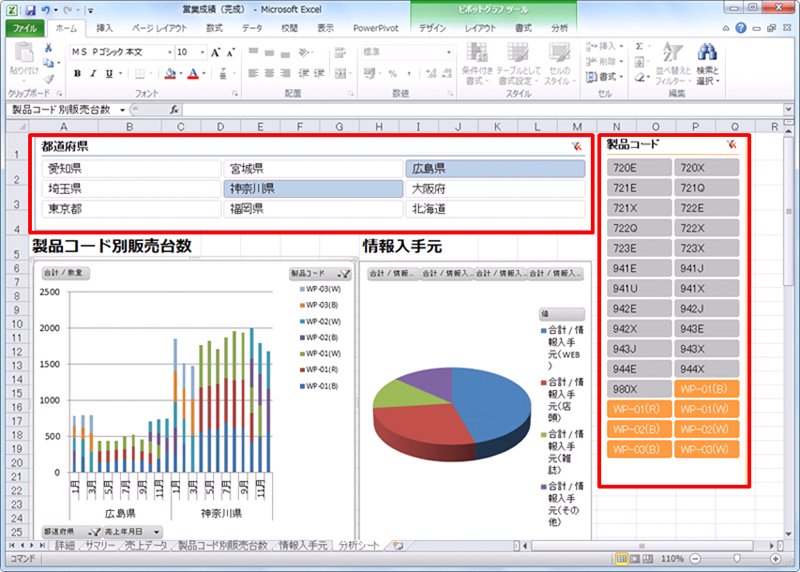Click the Undo icon in quick access toolbar
Viewport: 800px width, 572px height.
(x=45, y=10)
